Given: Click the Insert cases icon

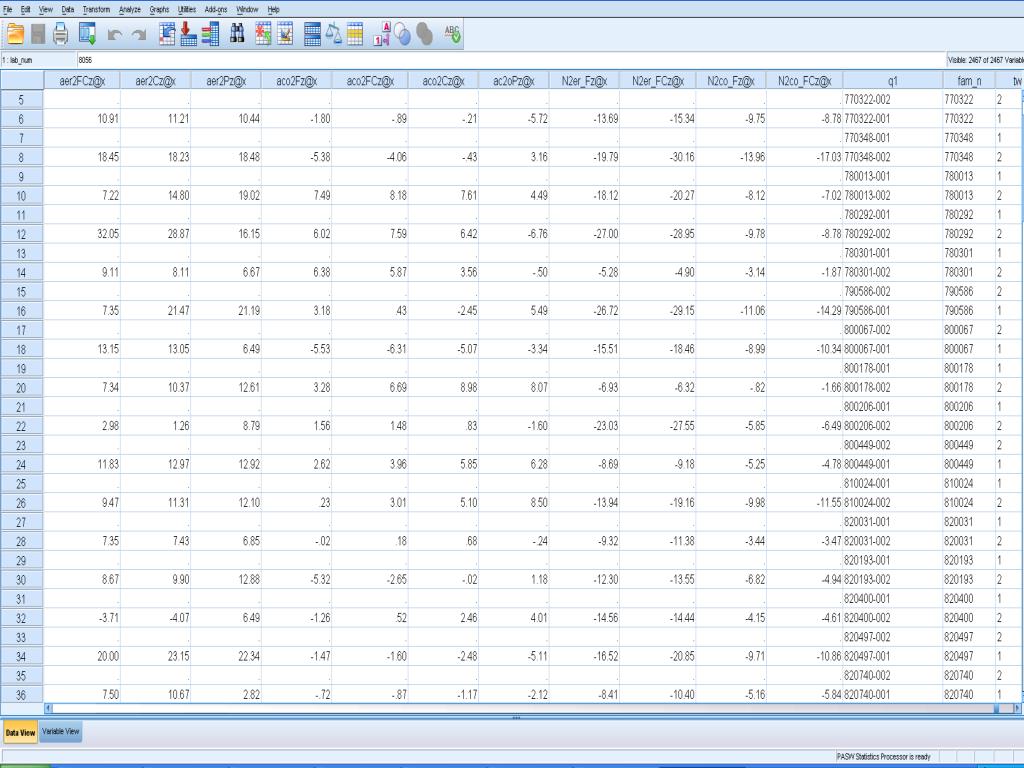Looking at the screenshot, I should coord(263,34).
